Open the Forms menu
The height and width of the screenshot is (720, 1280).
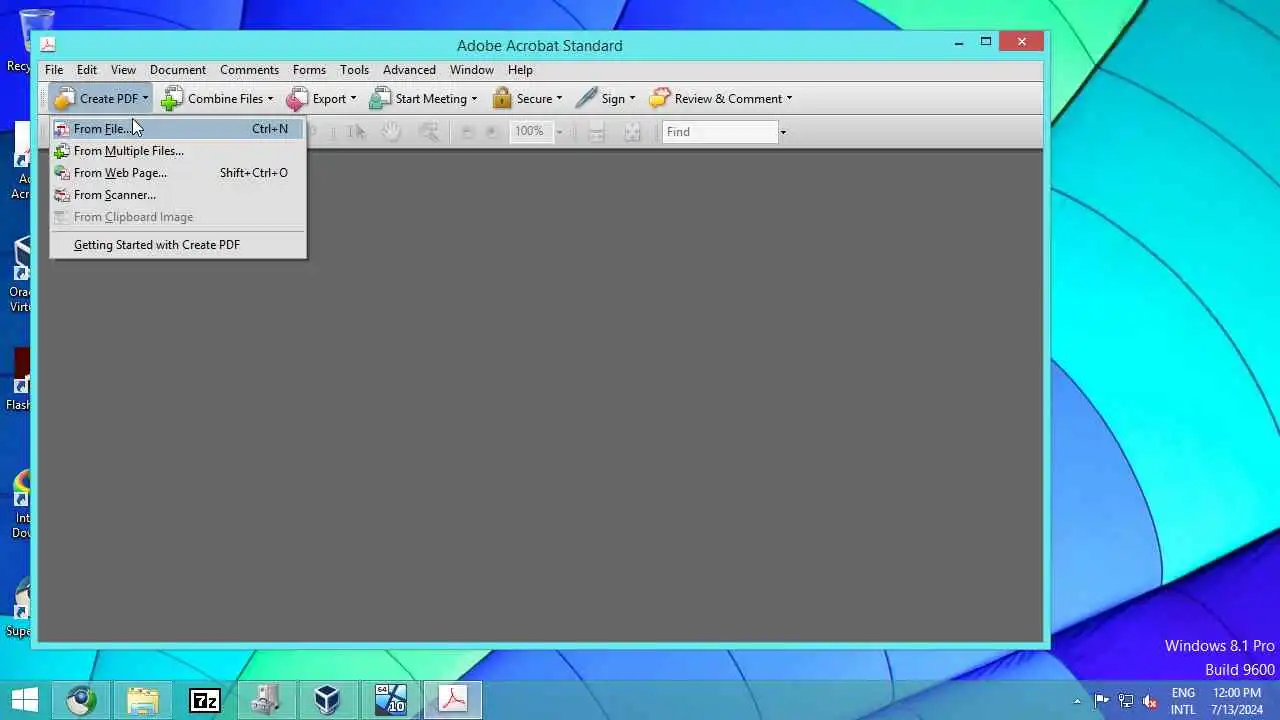[x=309, y=70]
